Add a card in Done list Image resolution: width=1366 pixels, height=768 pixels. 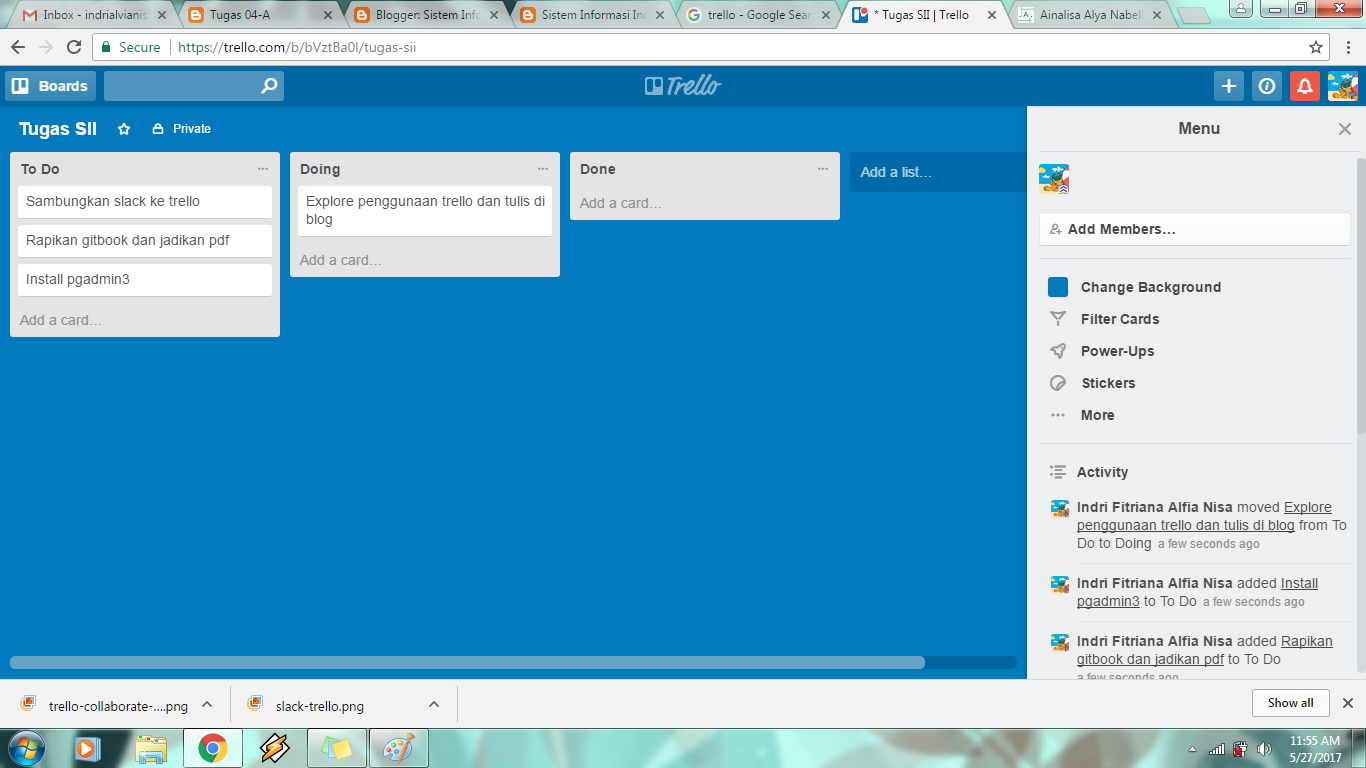tap(621, 203)
